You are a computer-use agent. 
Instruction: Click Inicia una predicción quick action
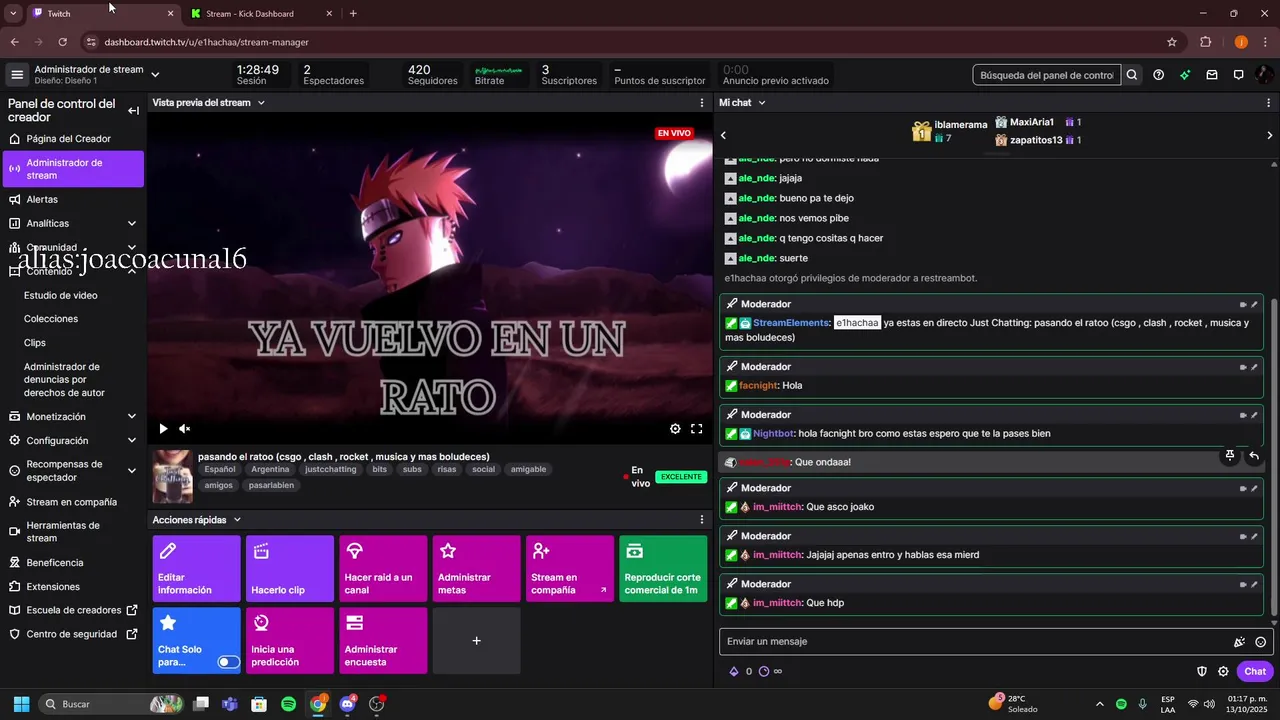pos(290,641)
